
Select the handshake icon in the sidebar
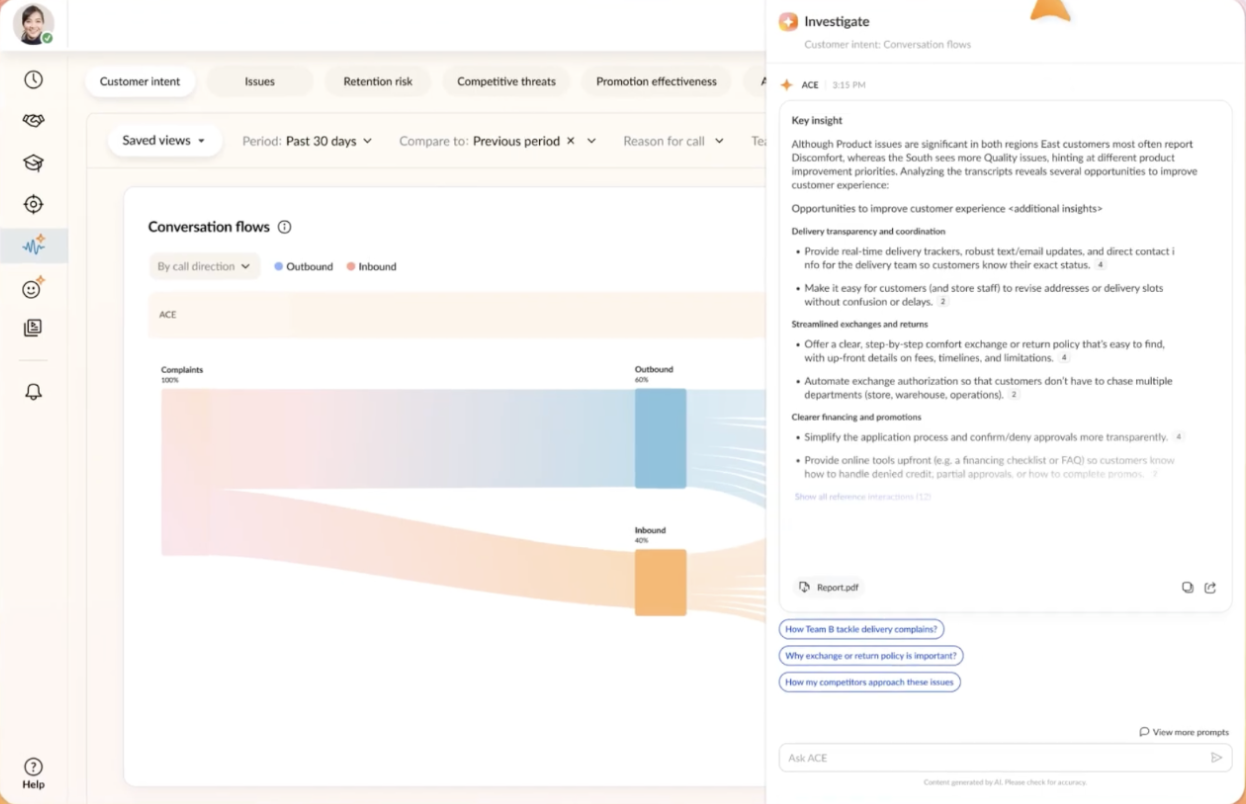33,120
